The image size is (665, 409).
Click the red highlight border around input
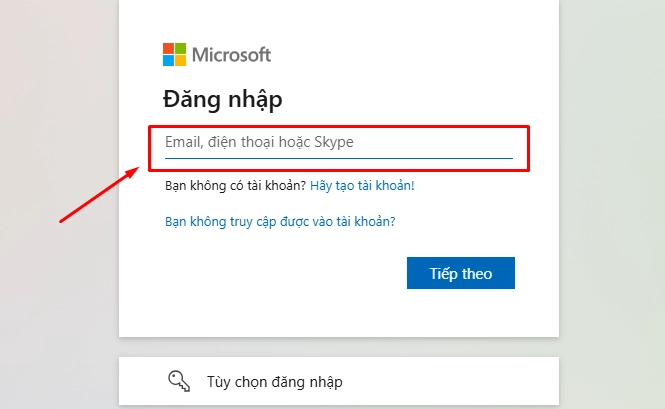[339, 126]
